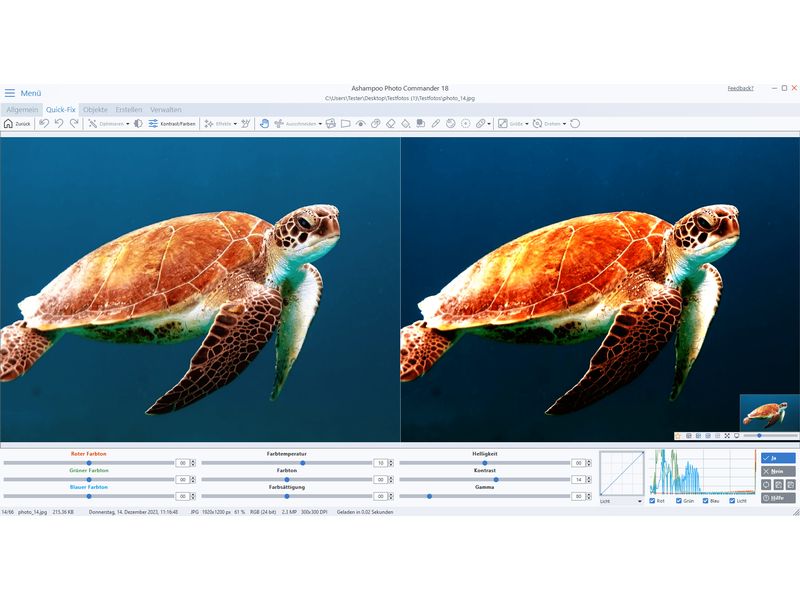800x600 pixels.
Task: Uncheck the Rot histogram channel
Action: coord(652,501)
